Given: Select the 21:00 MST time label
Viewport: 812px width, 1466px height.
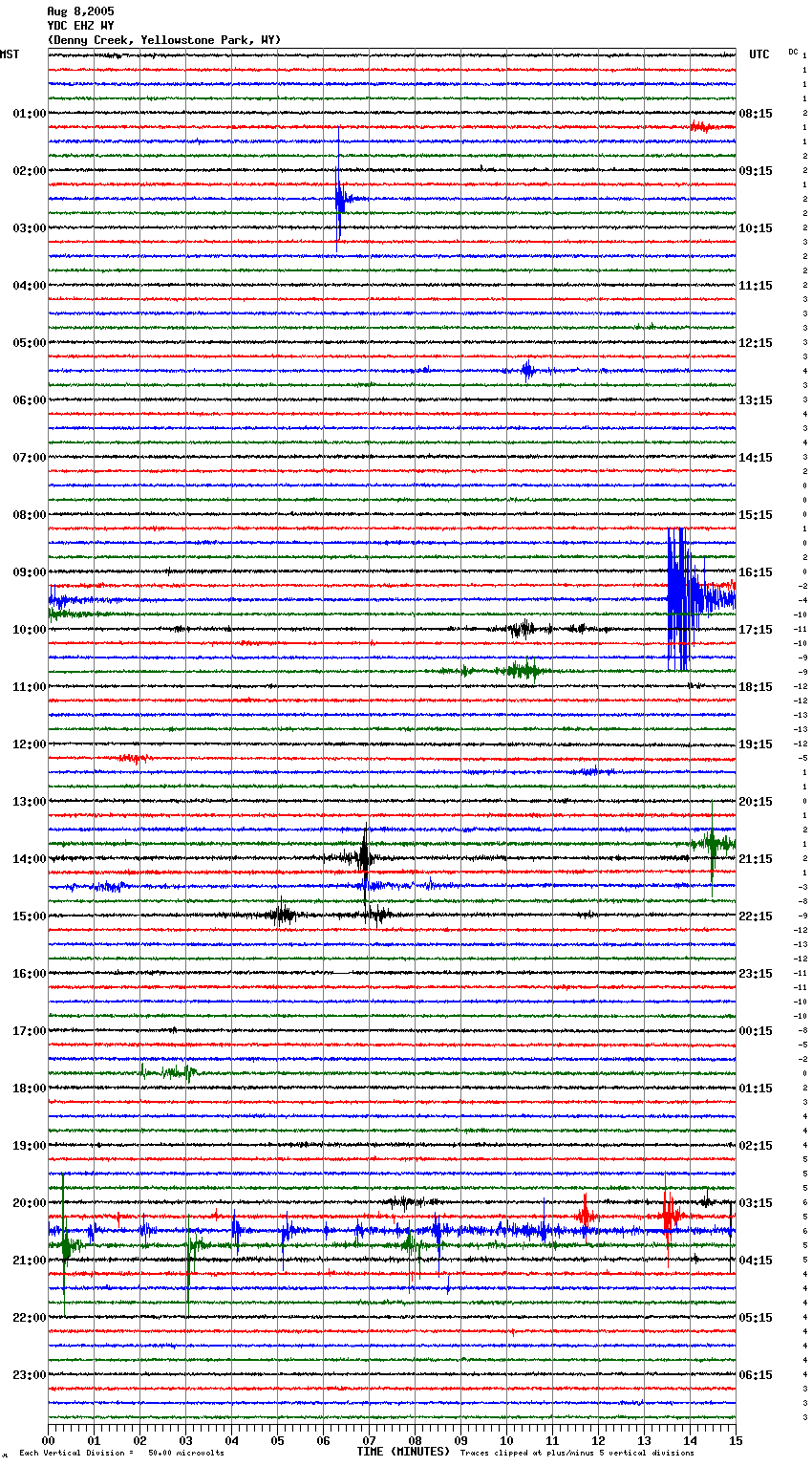Looking at the screenshot, I should pos(30,1261).
